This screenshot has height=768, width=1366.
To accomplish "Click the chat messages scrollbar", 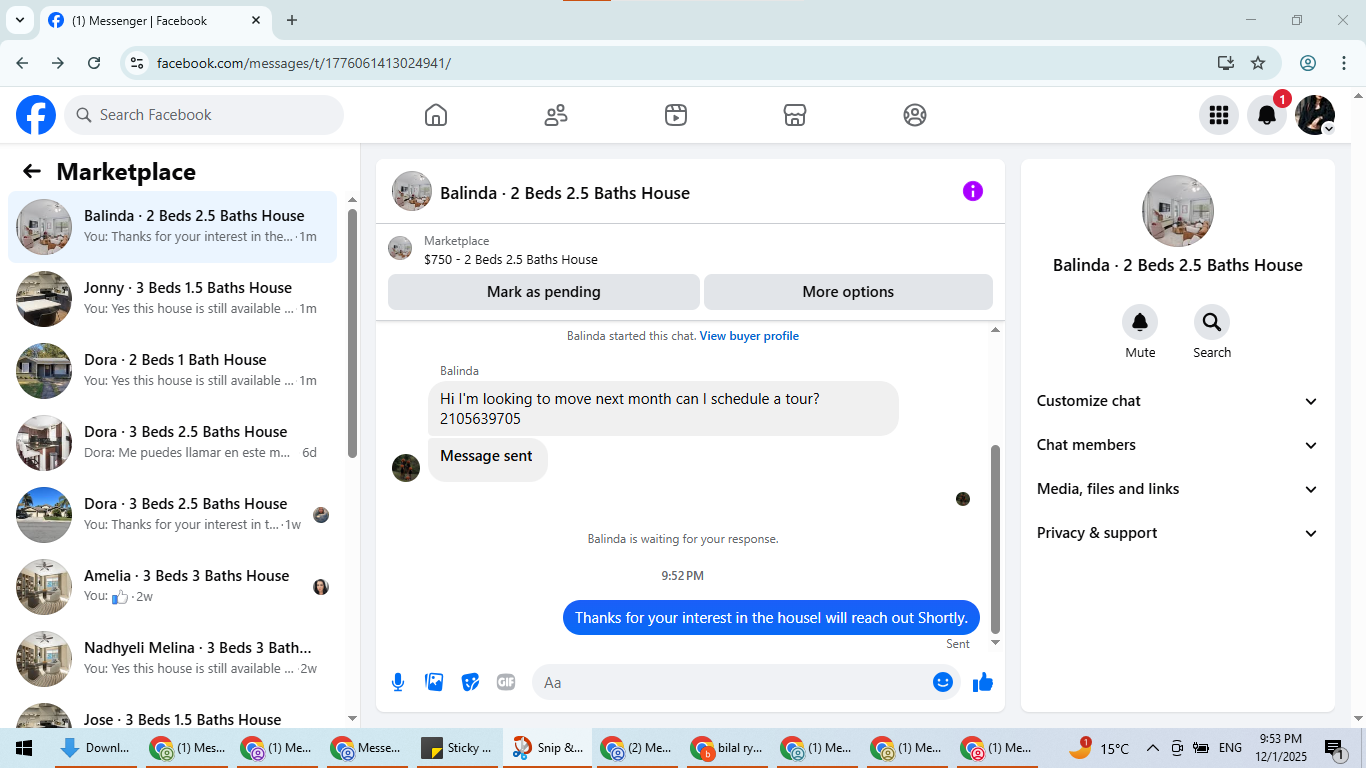I will click(x=995, y=538).
